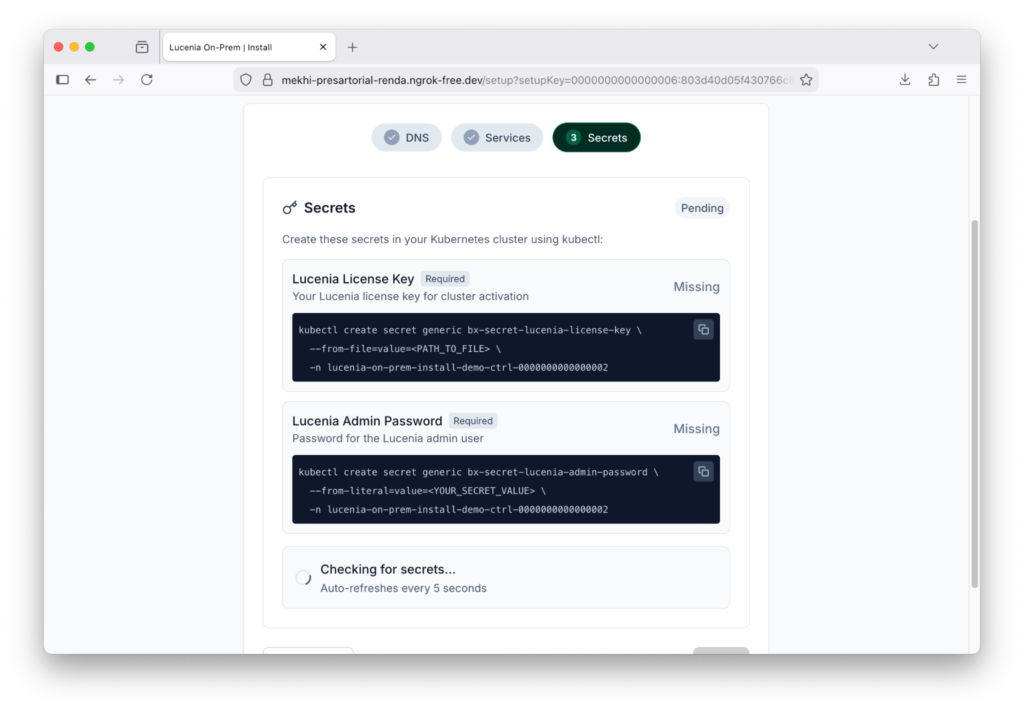Click the key icon beside Secrets heading
Image resolution: width=1024 pixels, height=712 pixels.
290,208
